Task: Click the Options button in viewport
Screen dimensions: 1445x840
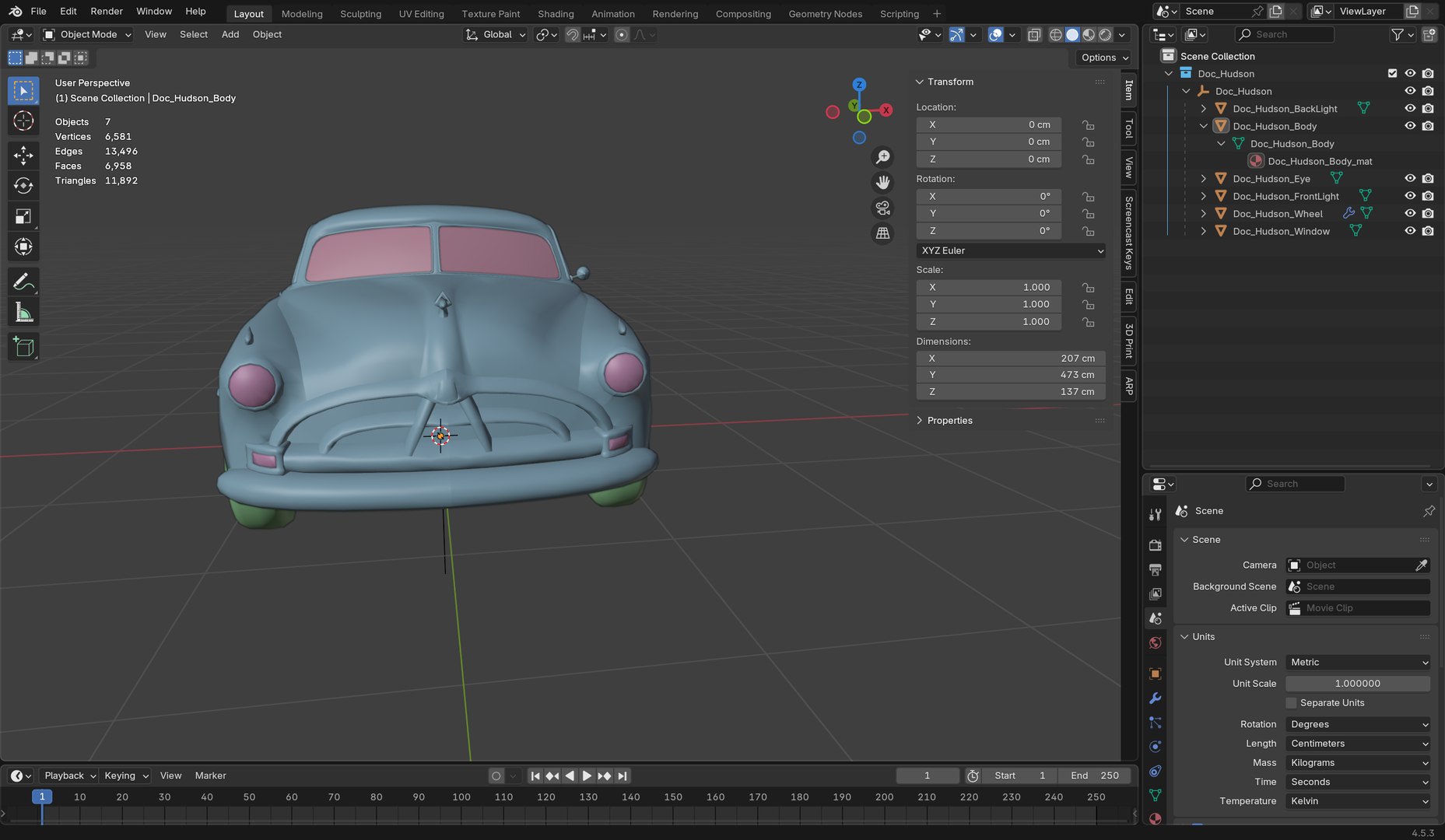Action: click(1104, 58)
